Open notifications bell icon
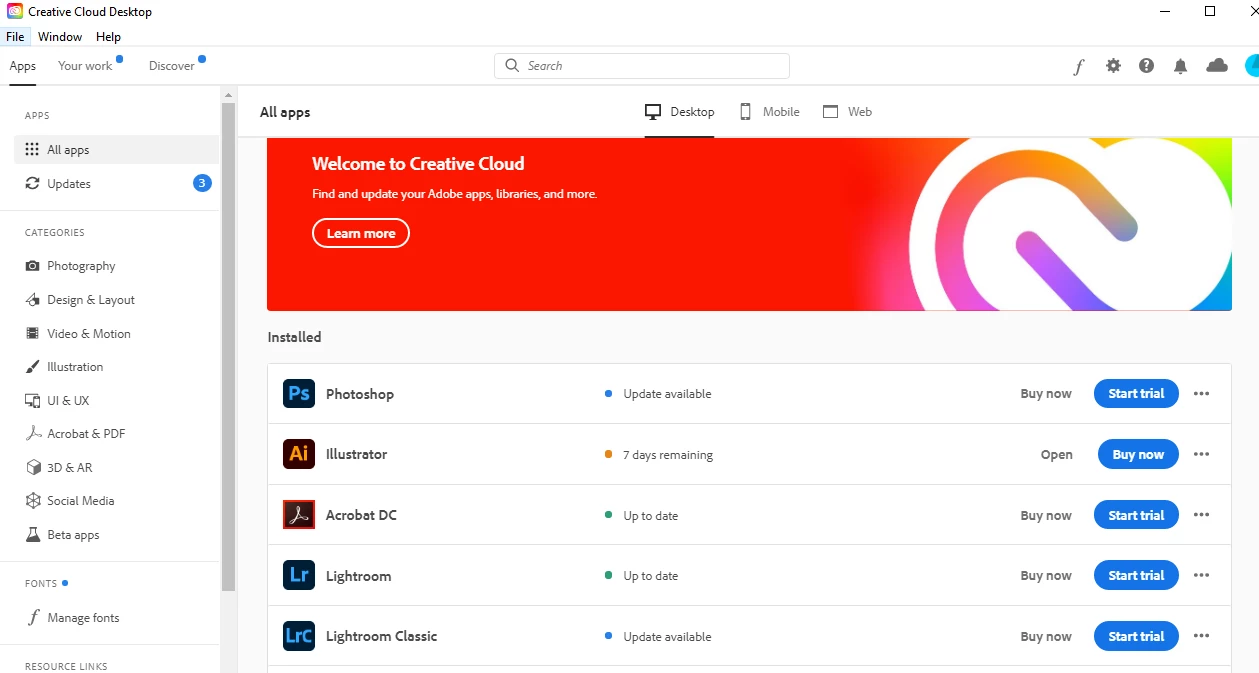Screen dimensions: 1259x673 click(1181, 66)
